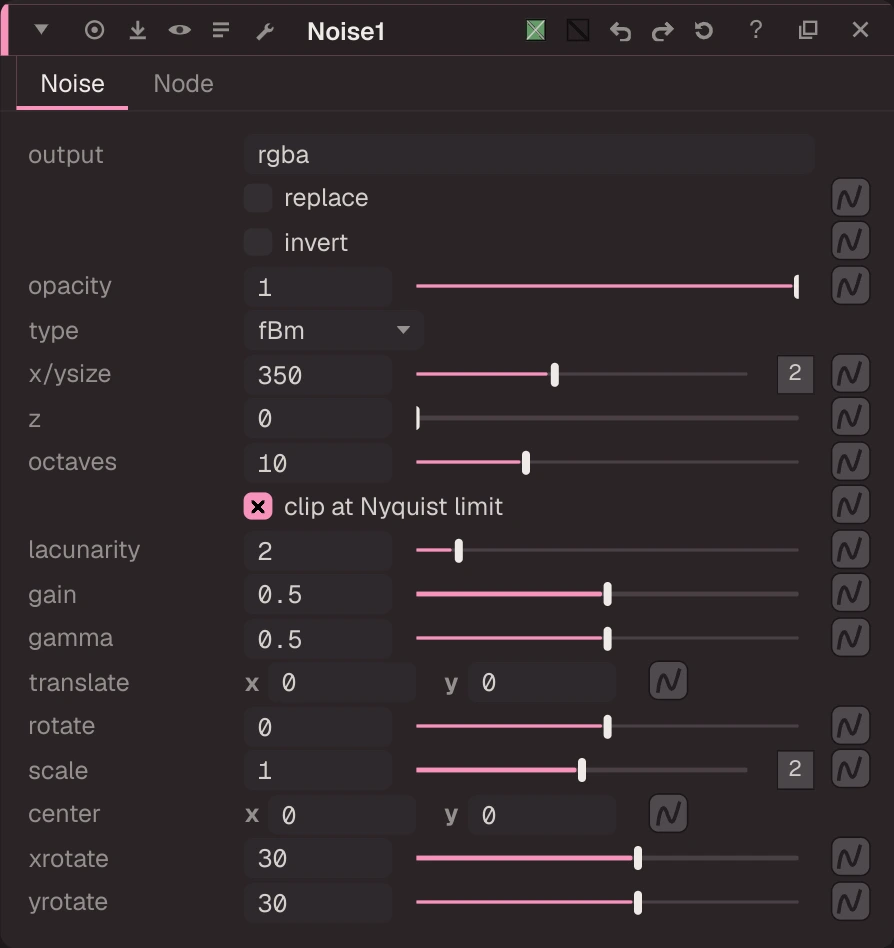Open animation menu for xrotate
Viewport: 894px width, 948px height.
click(x=850, y=857)
